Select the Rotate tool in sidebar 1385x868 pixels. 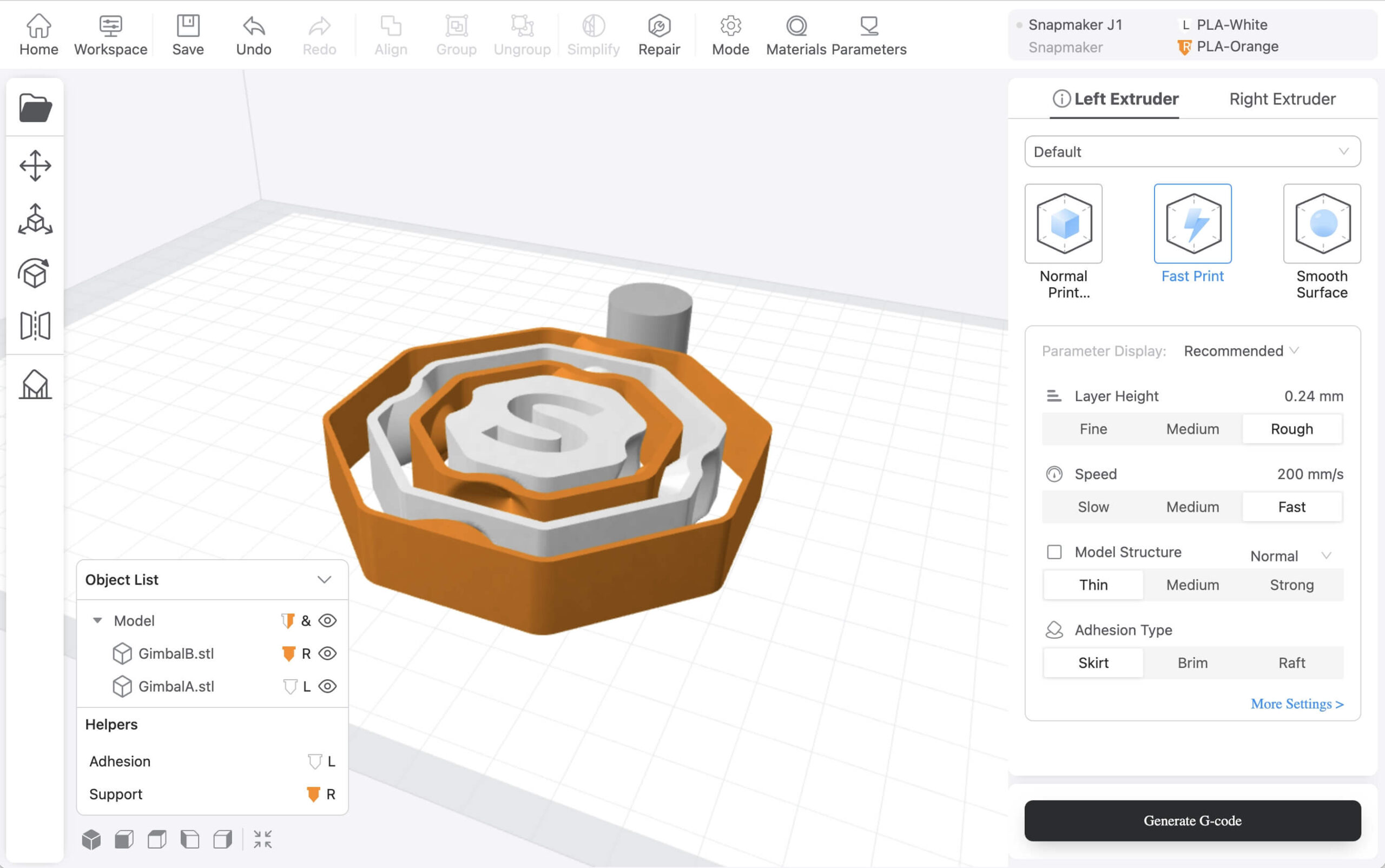pyautogui.click(x=35, y=273)
